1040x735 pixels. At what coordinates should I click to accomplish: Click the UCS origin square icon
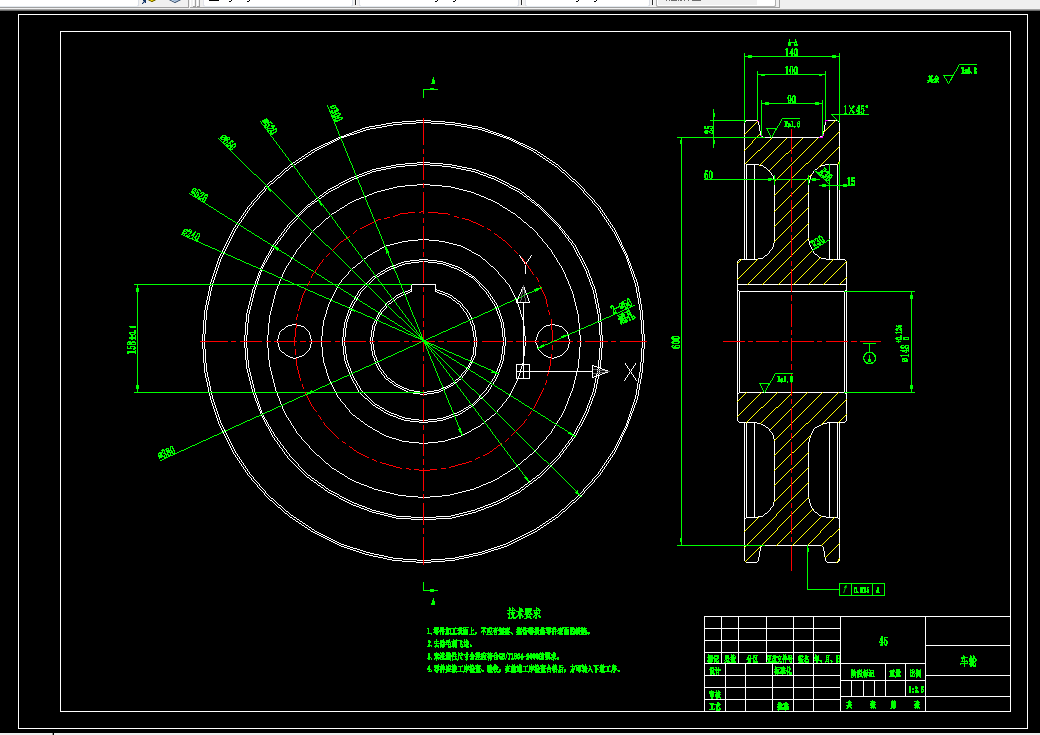point(523,371)
